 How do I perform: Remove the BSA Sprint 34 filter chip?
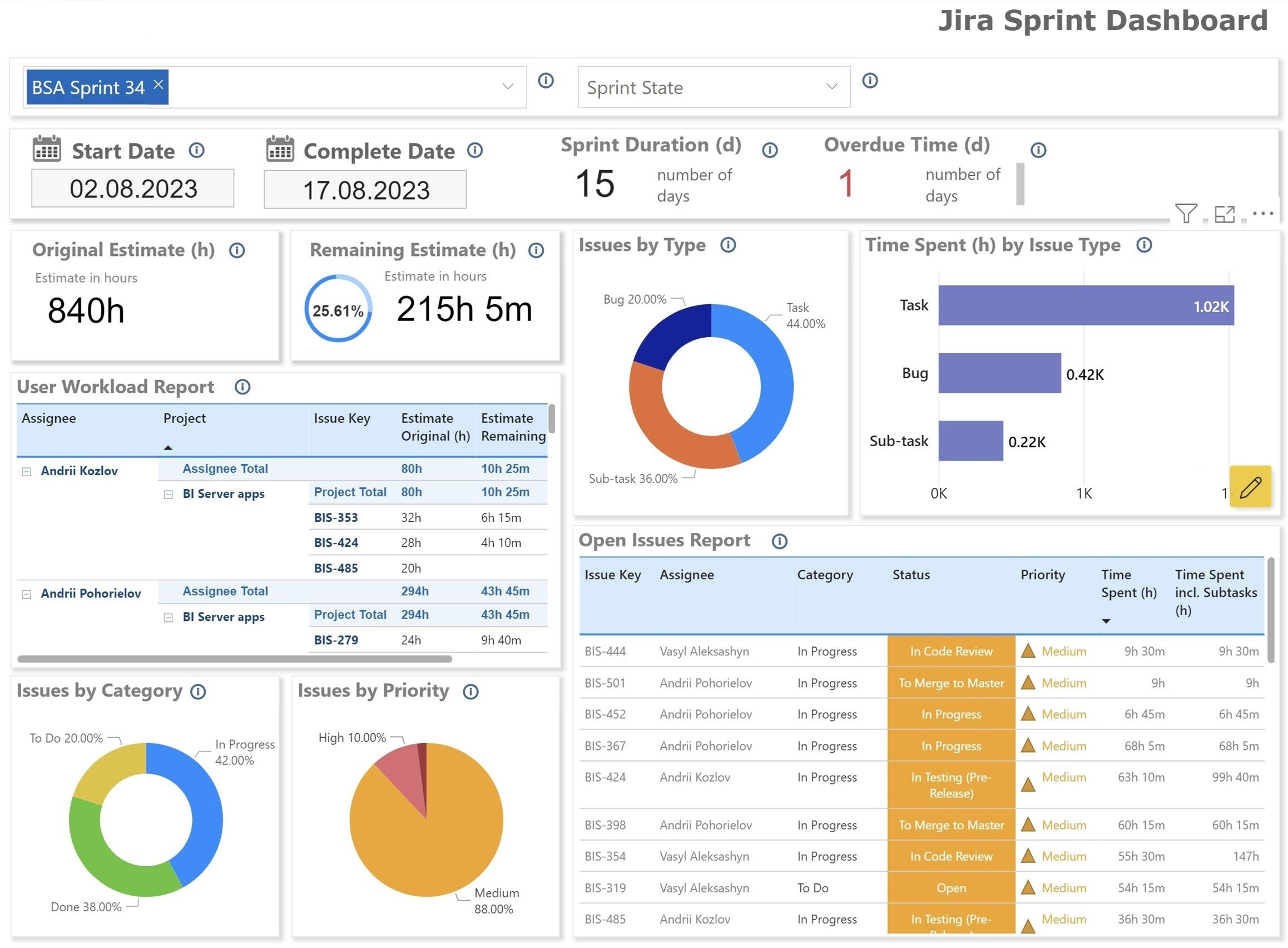158,85
